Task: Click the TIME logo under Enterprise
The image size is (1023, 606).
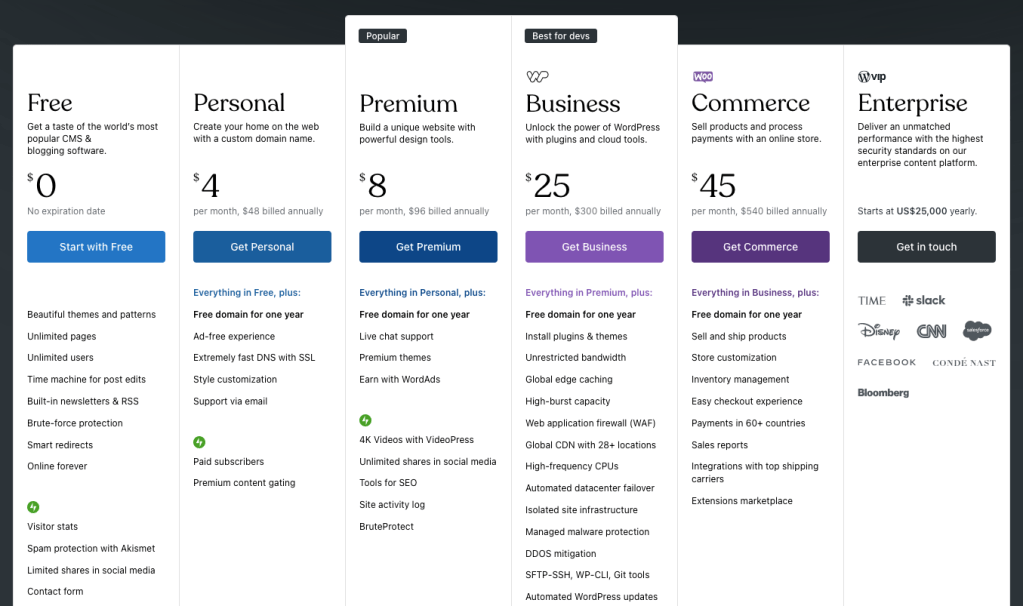Action: pyautogui.click(x=871, y=300)
